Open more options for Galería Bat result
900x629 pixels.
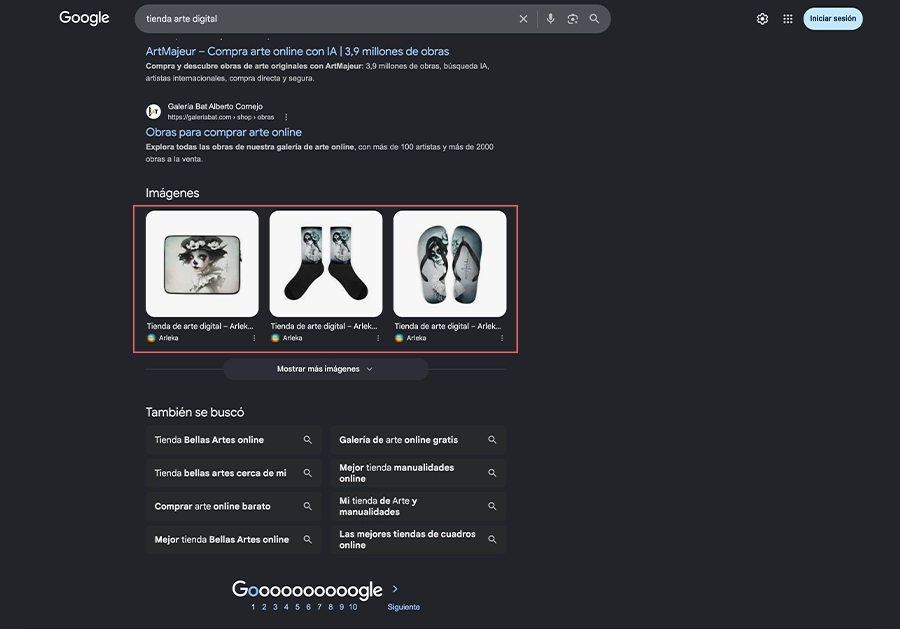tap(286, 117)
